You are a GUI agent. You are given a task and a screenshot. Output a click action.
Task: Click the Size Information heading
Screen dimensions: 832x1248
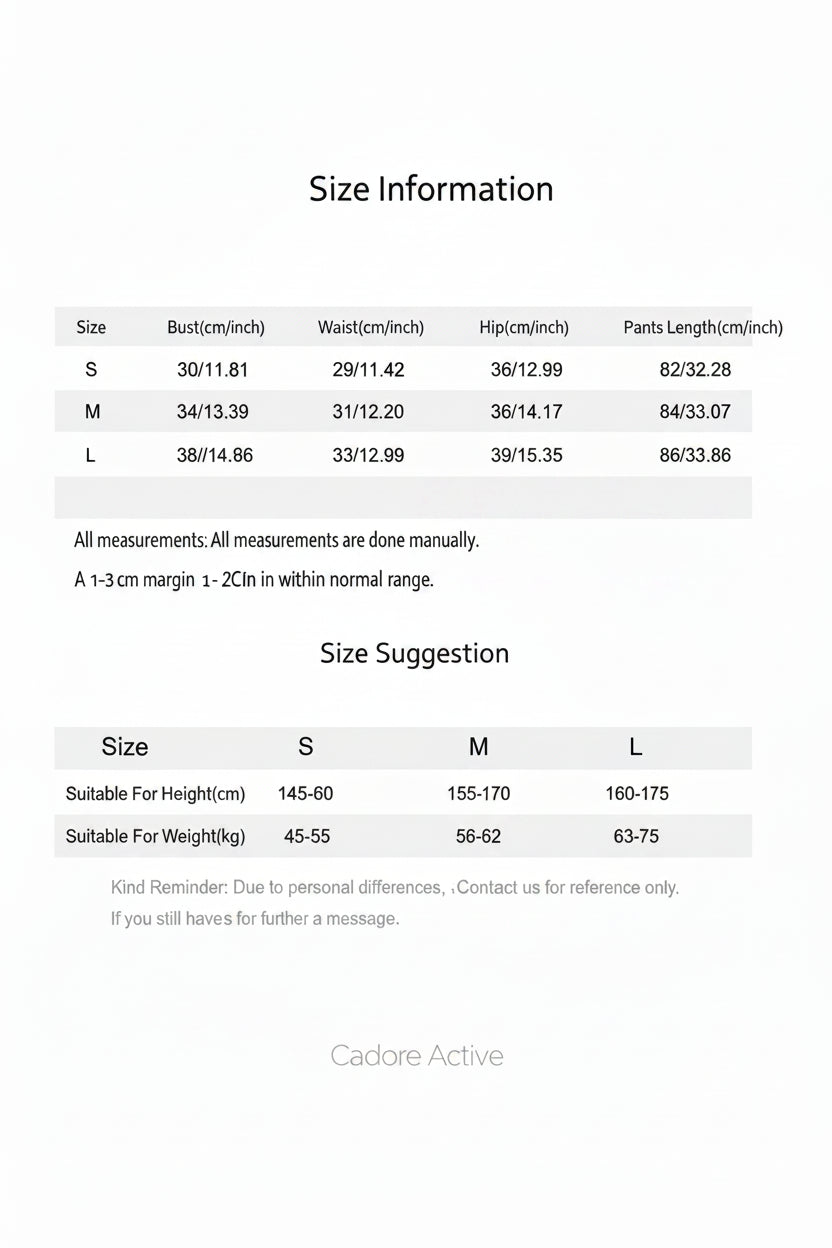[x=431, y=189]
